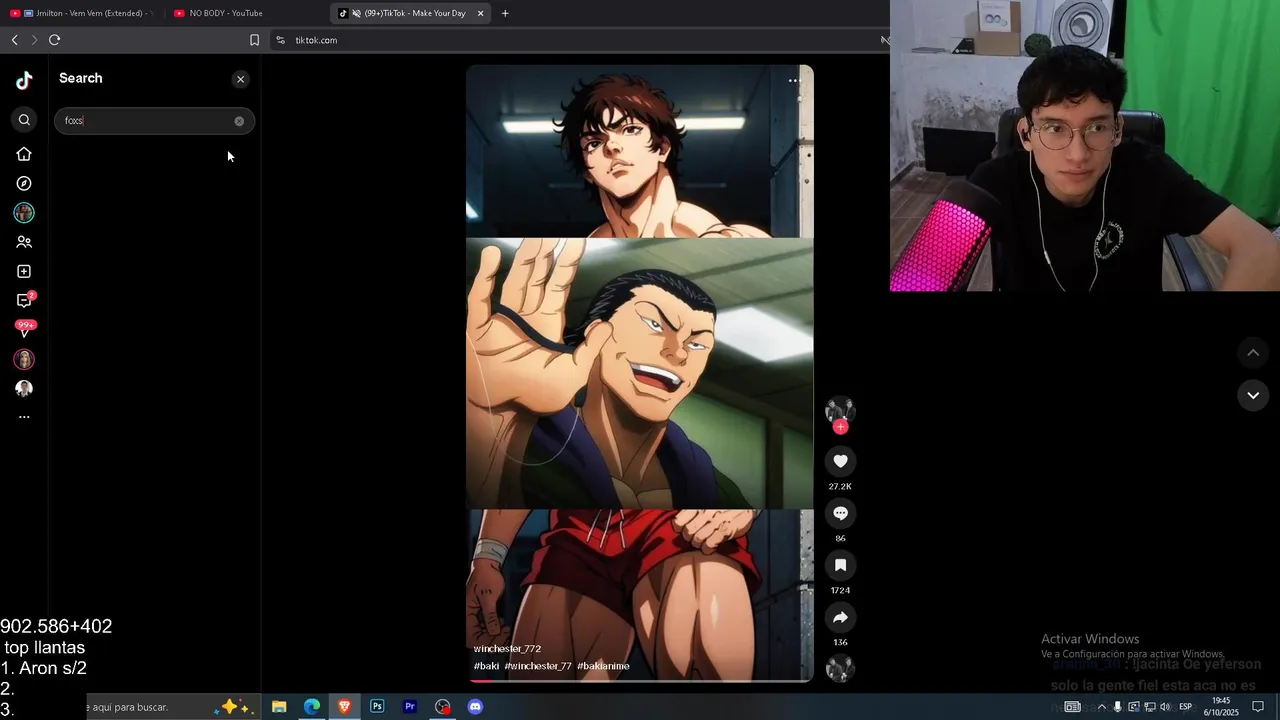Go to the Home feed icon
1280x720 pixels.
(x=24, y=154)
